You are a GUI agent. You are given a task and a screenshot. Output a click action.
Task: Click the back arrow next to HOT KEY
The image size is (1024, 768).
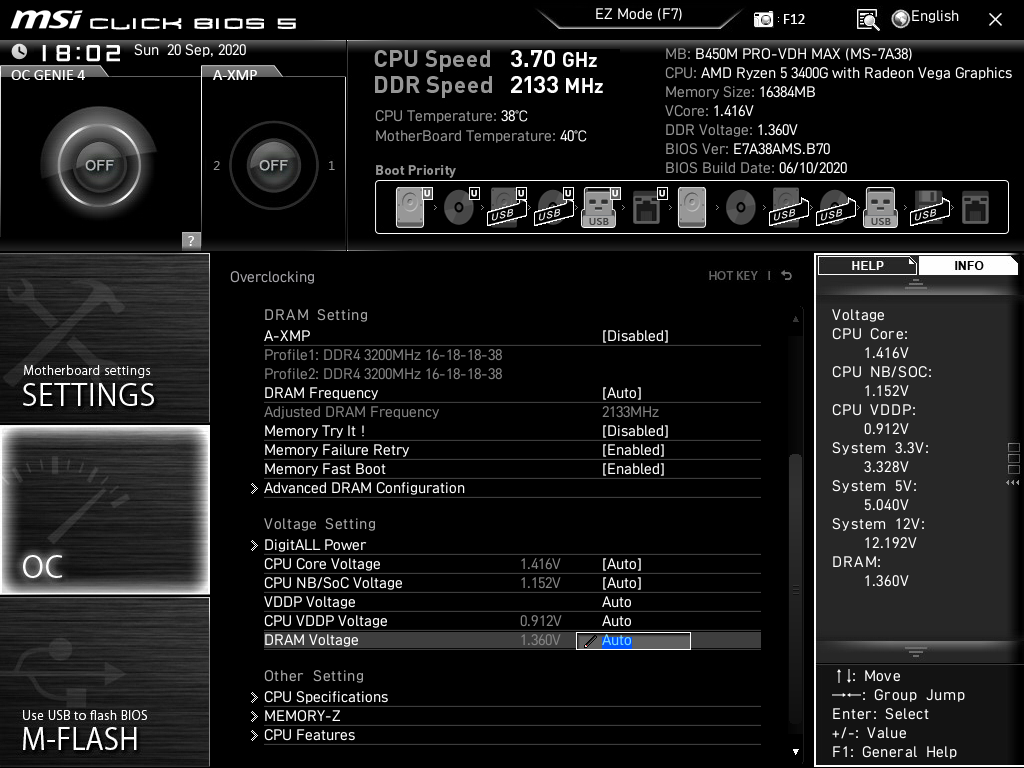tap(787, 276)
